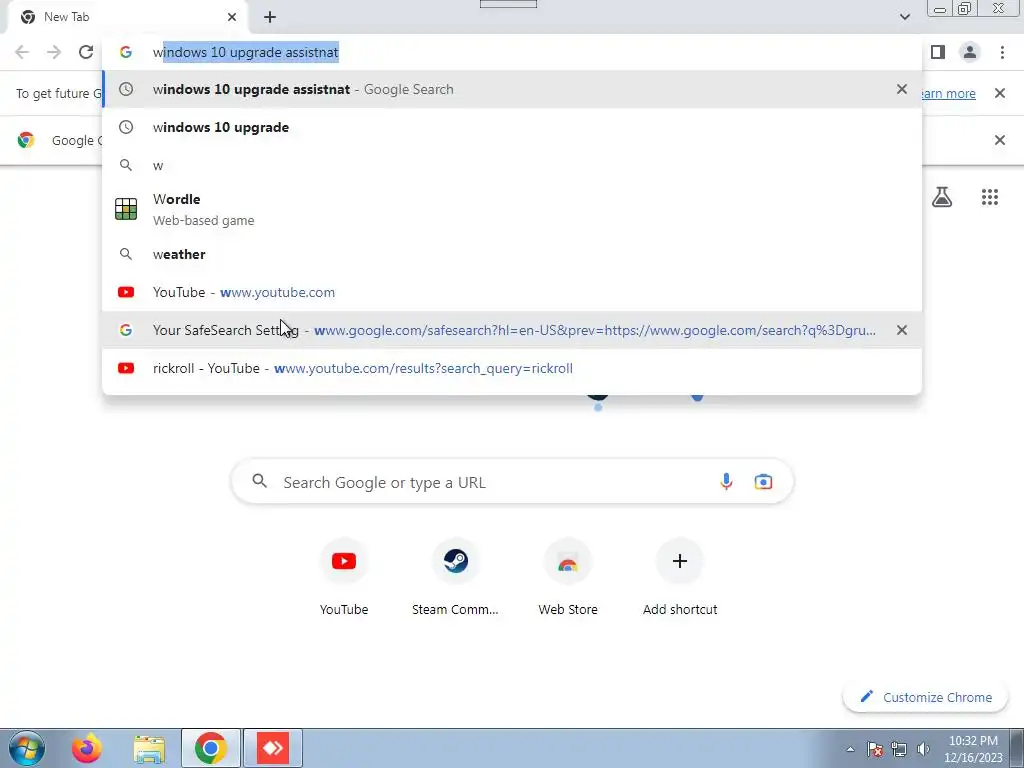The height and width of the screenshot is (768, 1024).
Task: Search by image with the camera icon
Action: 763,482
